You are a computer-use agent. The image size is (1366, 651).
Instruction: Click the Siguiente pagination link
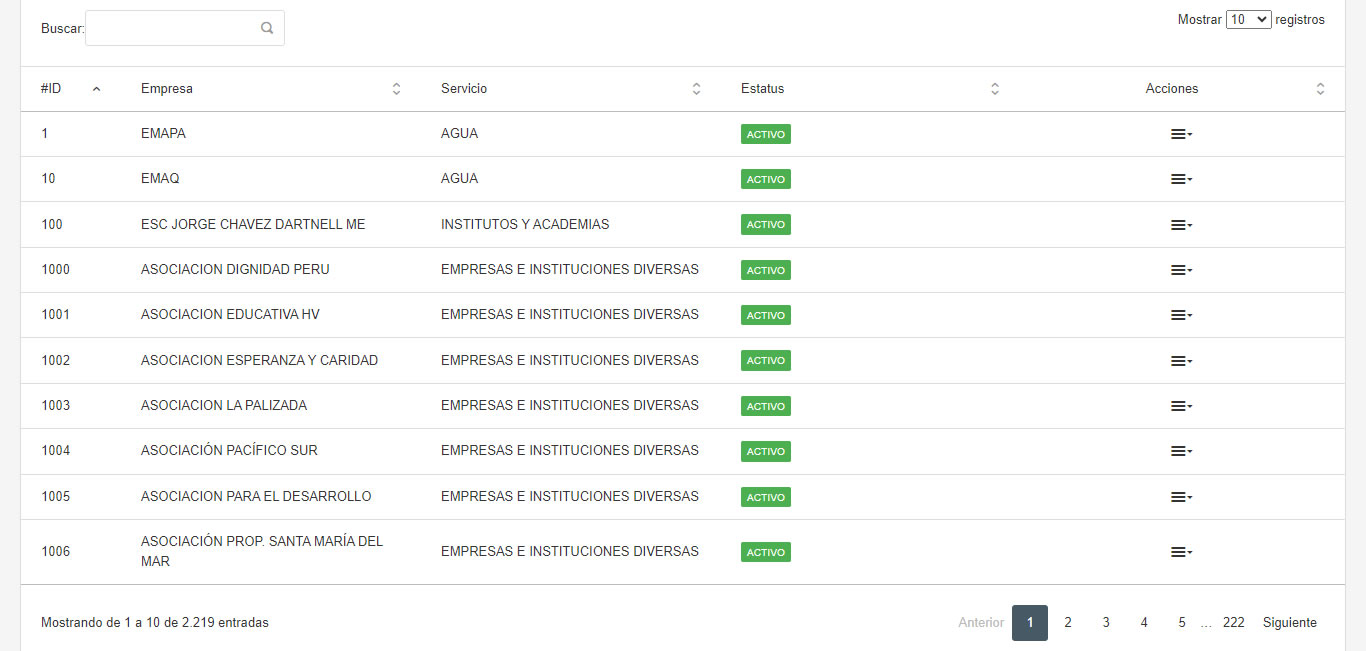click(1290, 622)
